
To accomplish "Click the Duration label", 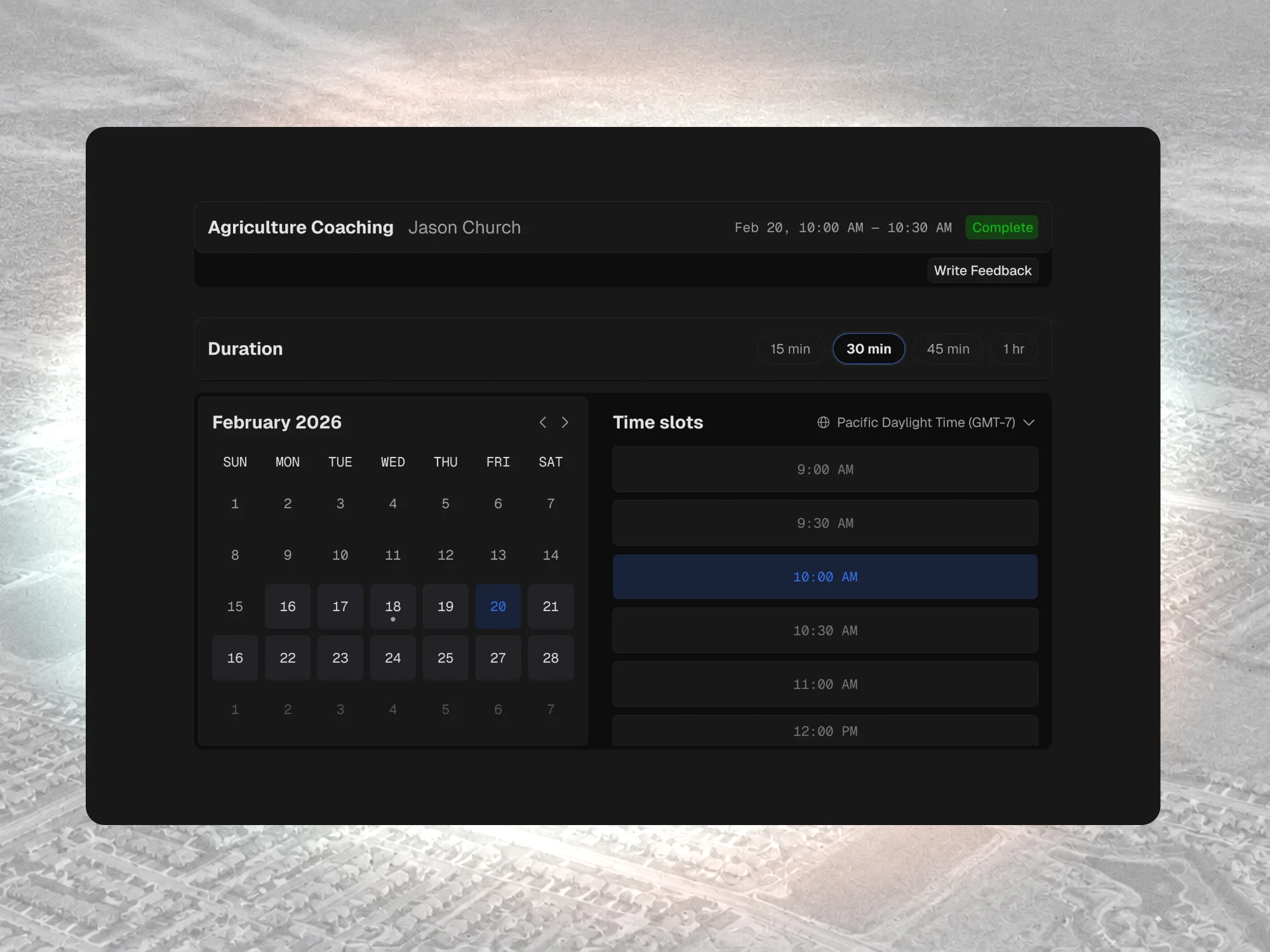I will [x=245, y=349].
